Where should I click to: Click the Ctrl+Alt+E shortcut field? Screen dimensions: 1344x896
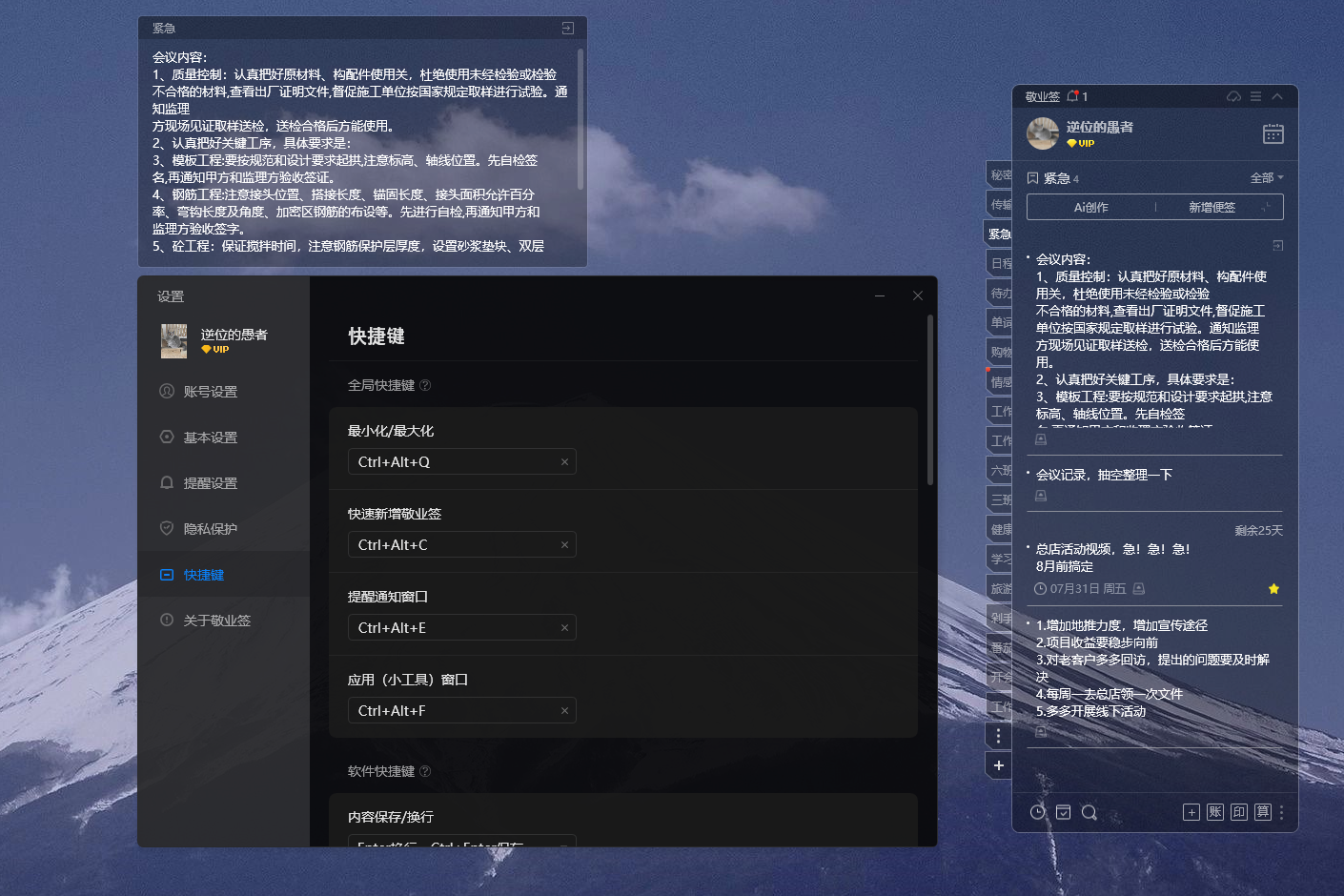pos(462,627)
